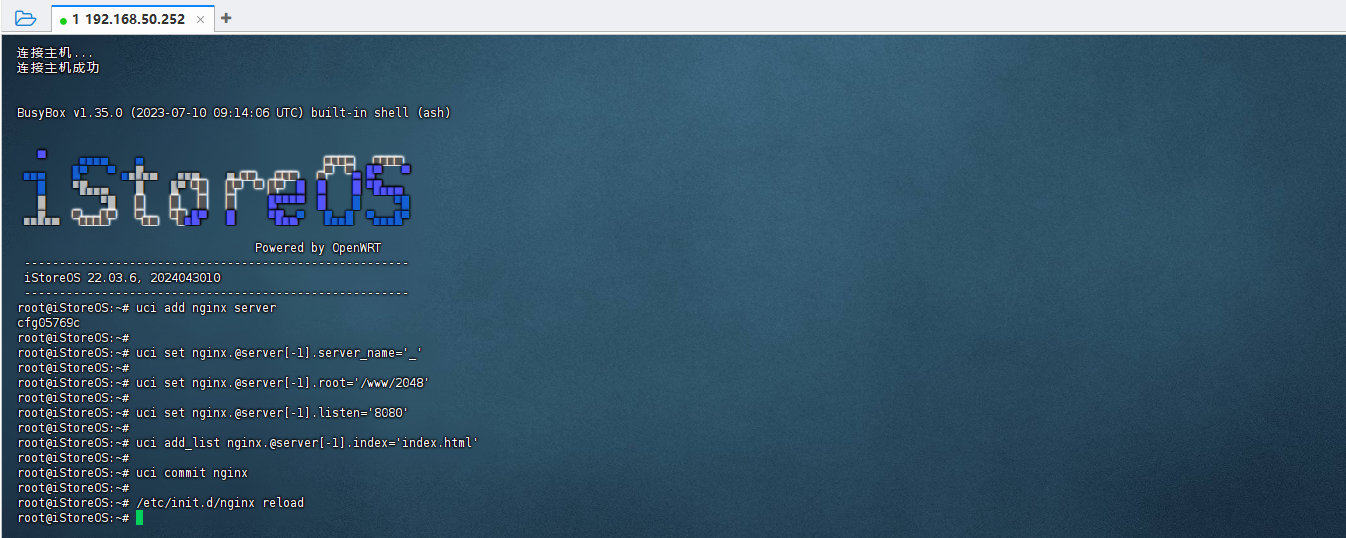Click the green terminal cursor block
This screenshot has height=538, width=1346.
140,518
